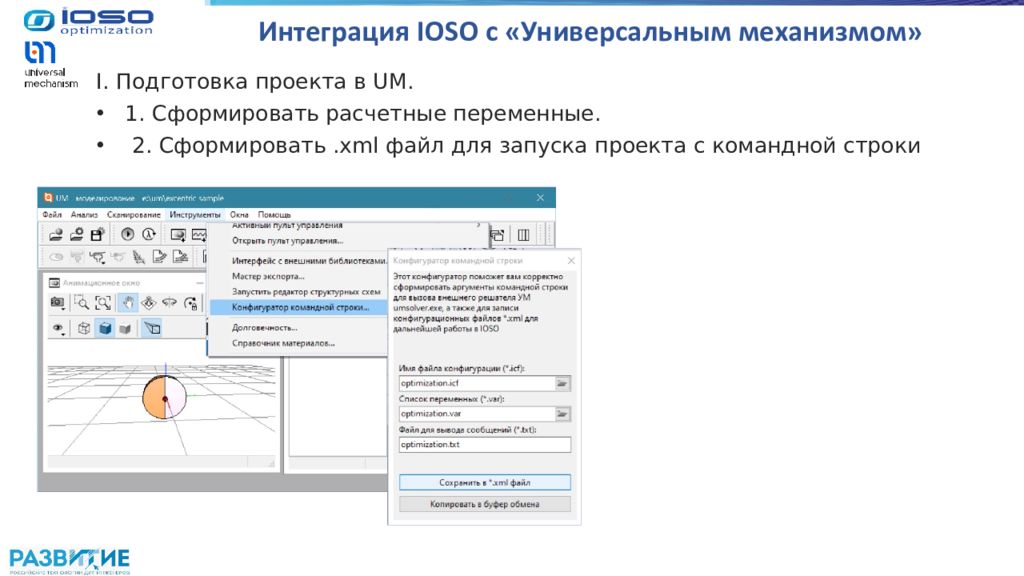Click the optimization.txt message output field

(485, 445)
